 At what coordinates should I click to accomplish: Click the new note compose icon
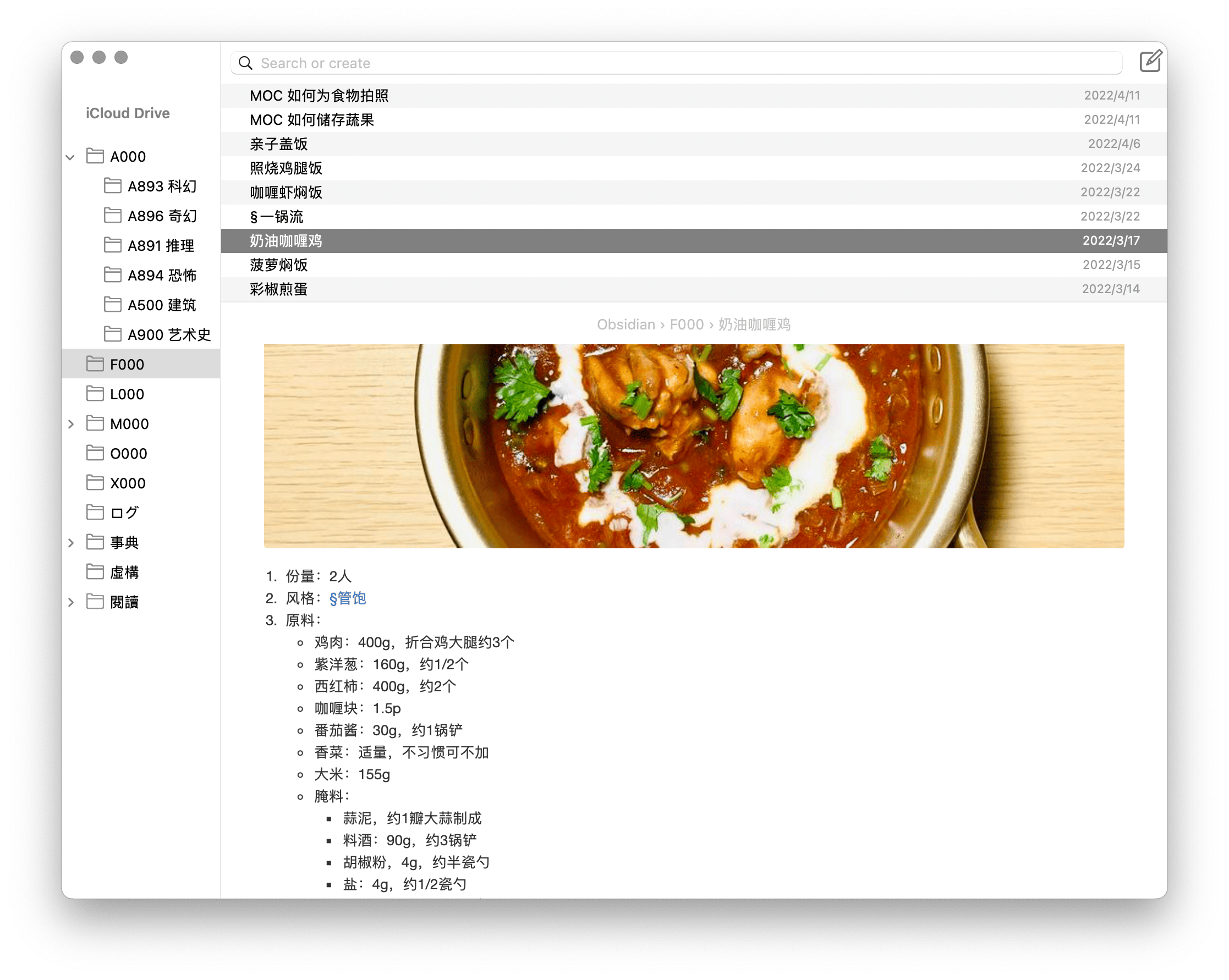click(x=1150, y=61)
